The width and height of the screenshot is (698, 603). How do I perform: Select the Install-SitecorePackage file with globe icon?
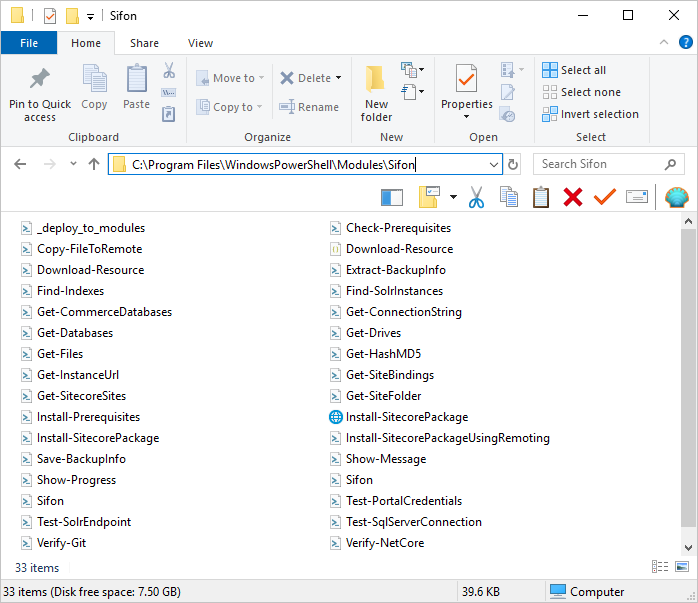398,417
